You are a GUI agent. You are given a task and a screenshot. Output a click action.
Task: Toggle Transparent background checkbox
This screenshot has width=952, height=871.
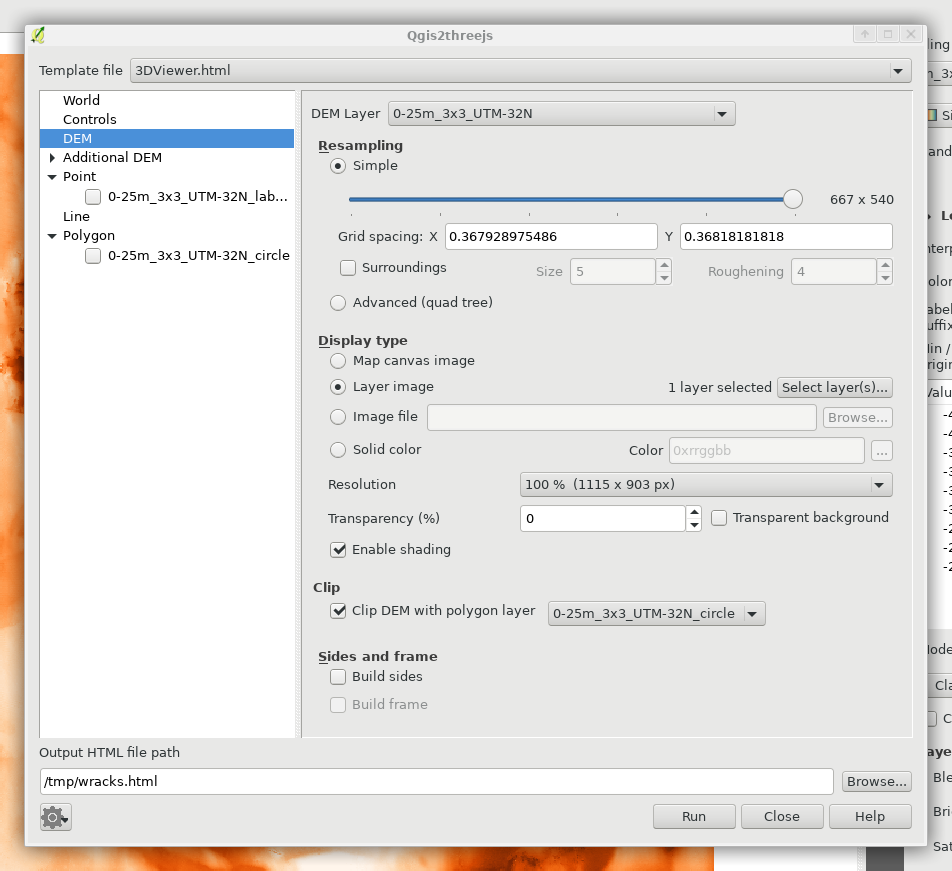719,518
